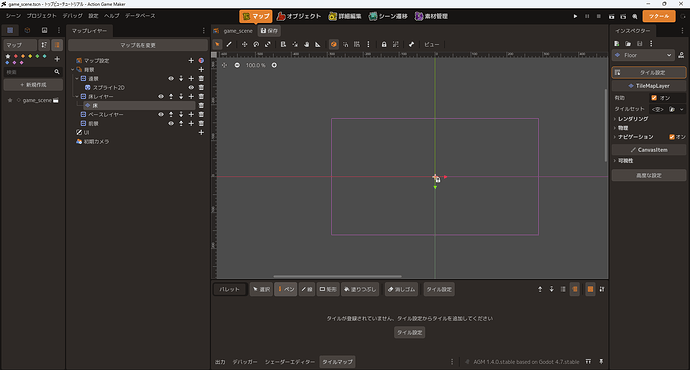Toggle visibility of the 前景 layer
The image size is (690, 370).
(171, 124)
